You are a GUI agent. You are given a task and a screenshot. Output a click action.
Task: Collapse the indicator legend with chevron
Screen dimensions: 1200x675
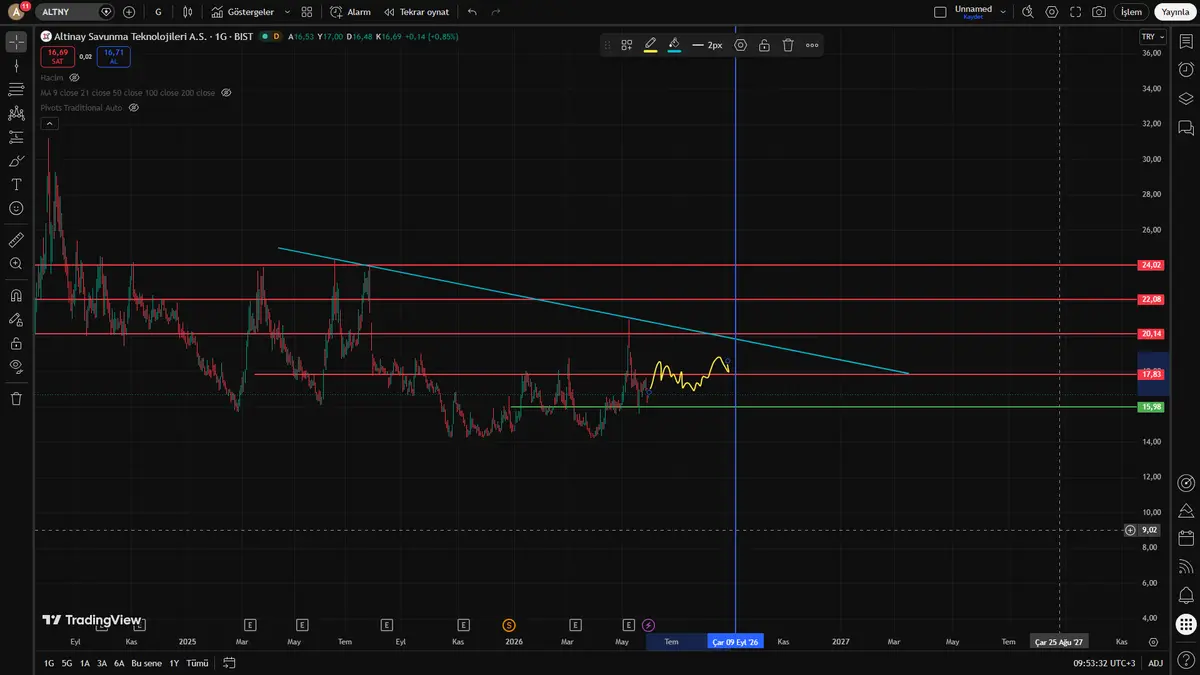tap(49, 124)
